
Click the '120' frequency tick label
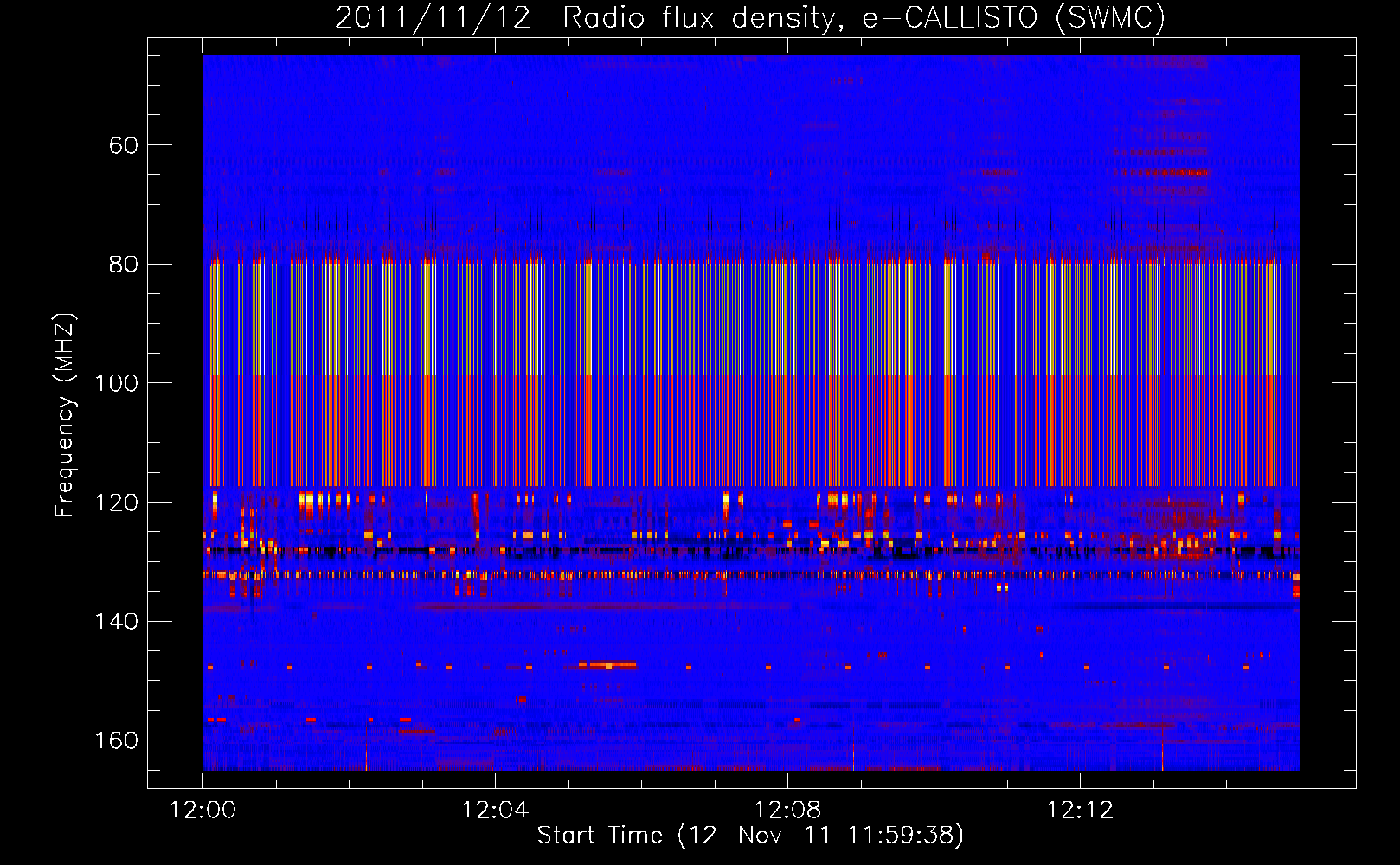pos(116,503)
